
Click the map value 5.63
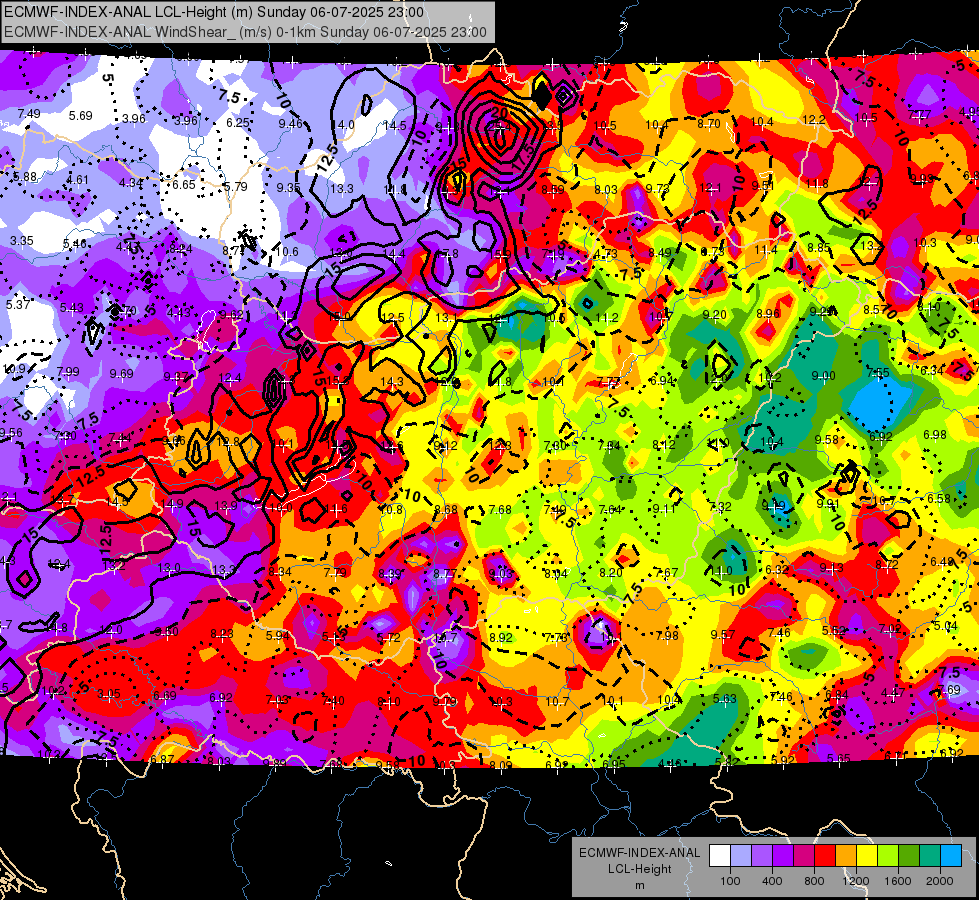[x=726, y=699]
